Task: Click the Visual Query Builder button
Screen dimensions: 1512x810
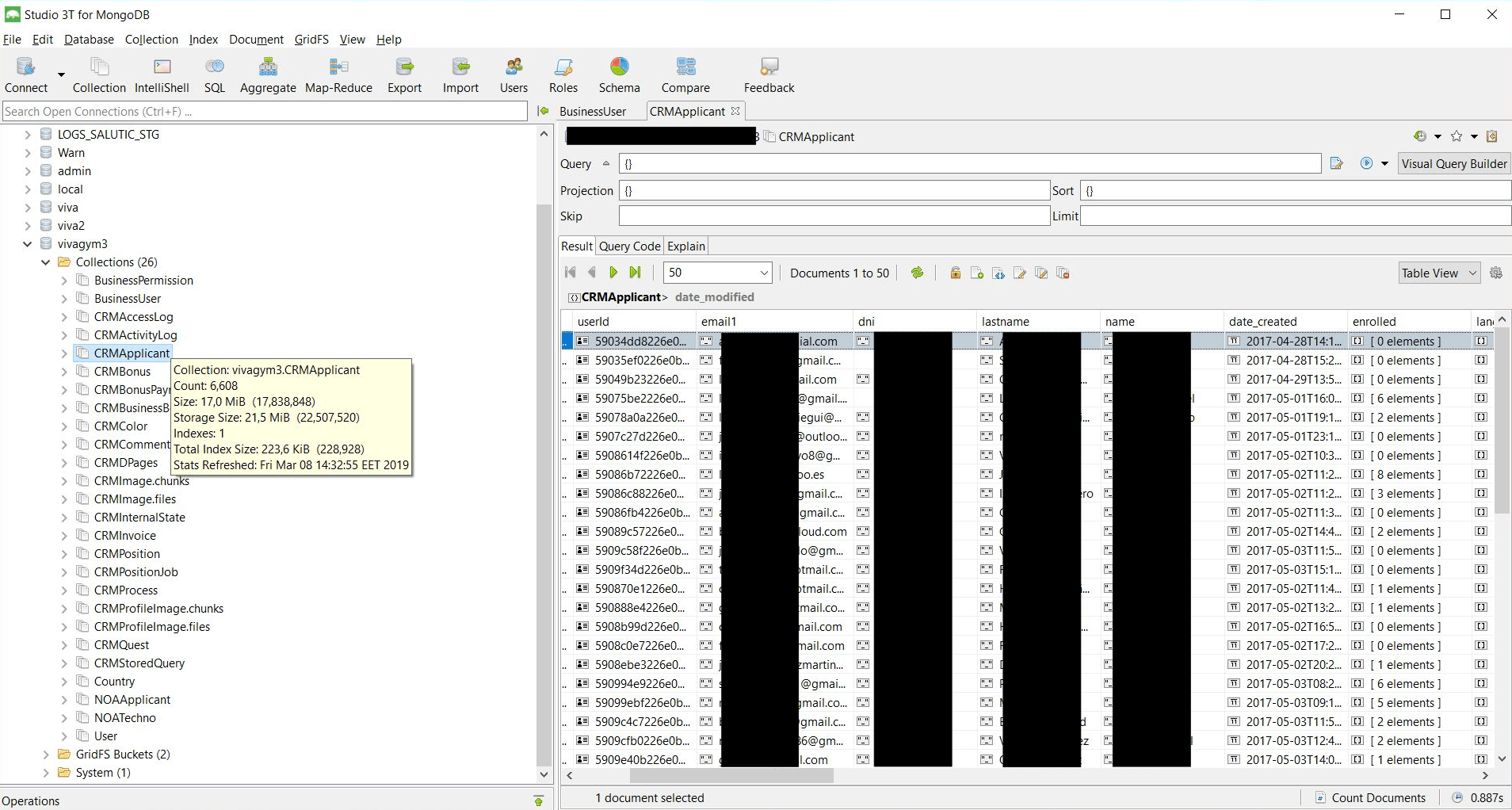Action: [x=1453, y=163]
